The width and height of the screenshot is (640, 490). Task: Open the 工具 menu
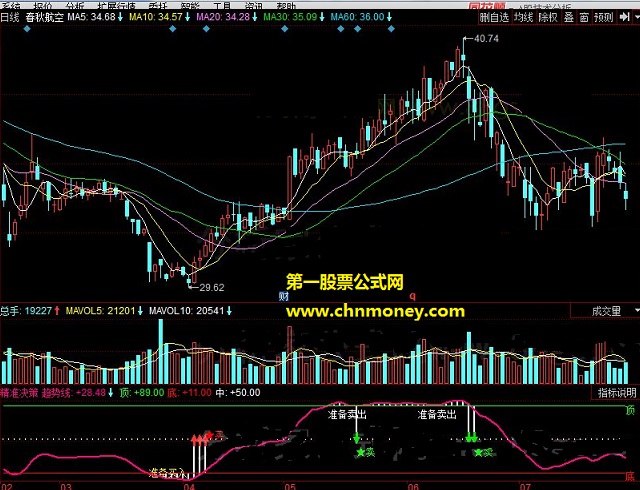[x=222, y=5]
